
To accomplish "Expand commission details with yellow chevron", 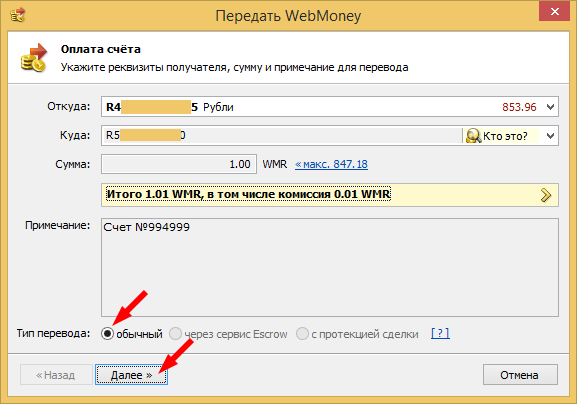I will coord(546,195).
